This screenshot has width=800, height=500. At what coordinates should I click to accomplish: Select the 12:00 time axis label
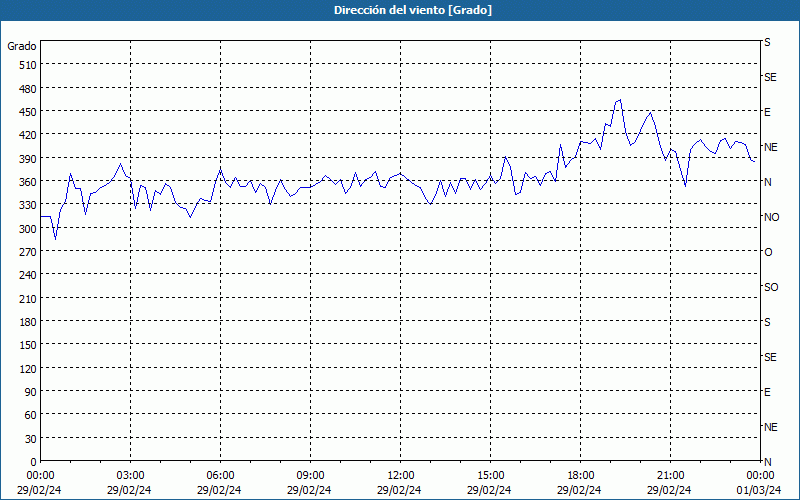pyautogui.click(x=401, y=476)
